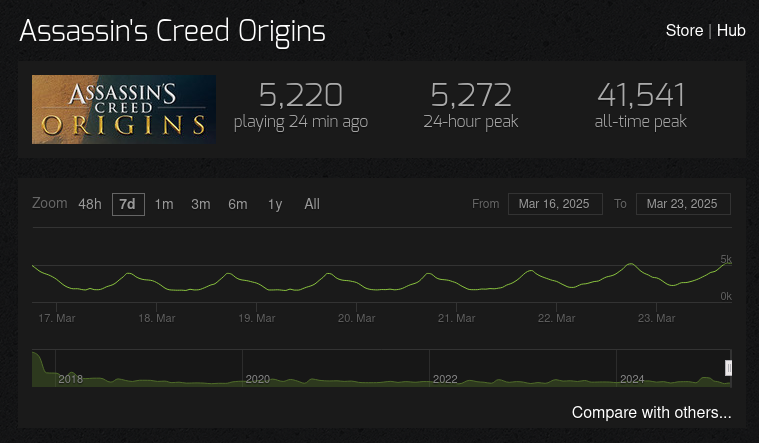Select the 1y zoom range
Viewport: 759px width, 443px height.
(x=275, y=204)
